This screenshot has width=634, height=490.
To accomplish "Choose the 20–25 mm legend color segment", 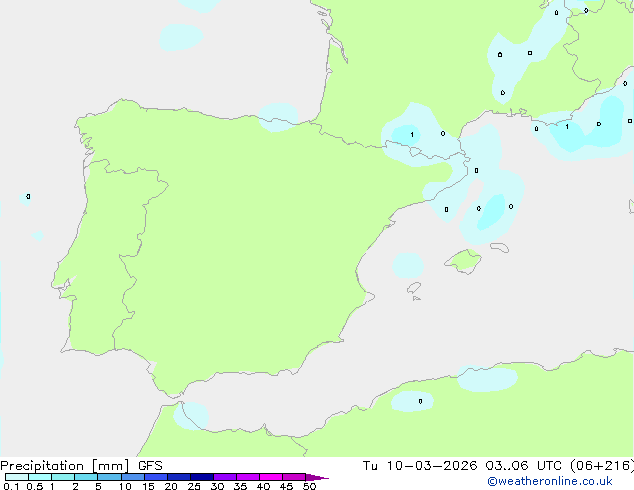I will click(179, 477).
